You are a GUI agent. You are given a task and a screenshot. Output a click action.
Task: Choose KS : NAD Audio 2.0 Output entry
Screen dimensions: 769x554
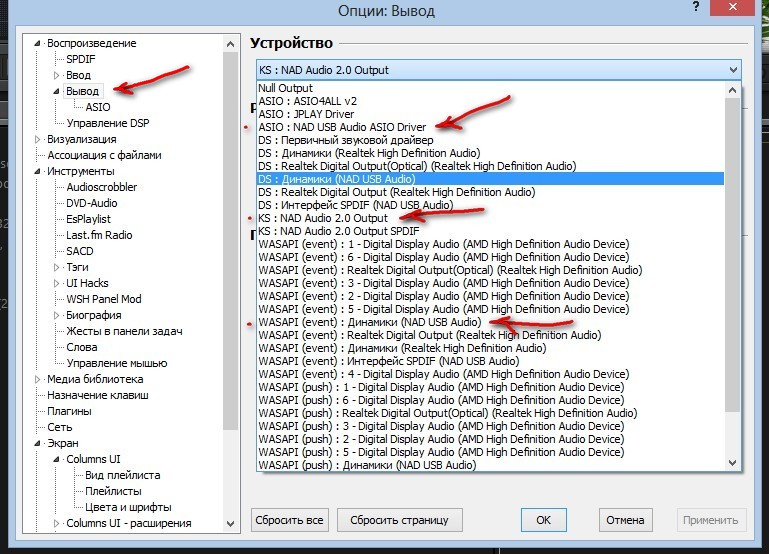[x=490, y=218]
